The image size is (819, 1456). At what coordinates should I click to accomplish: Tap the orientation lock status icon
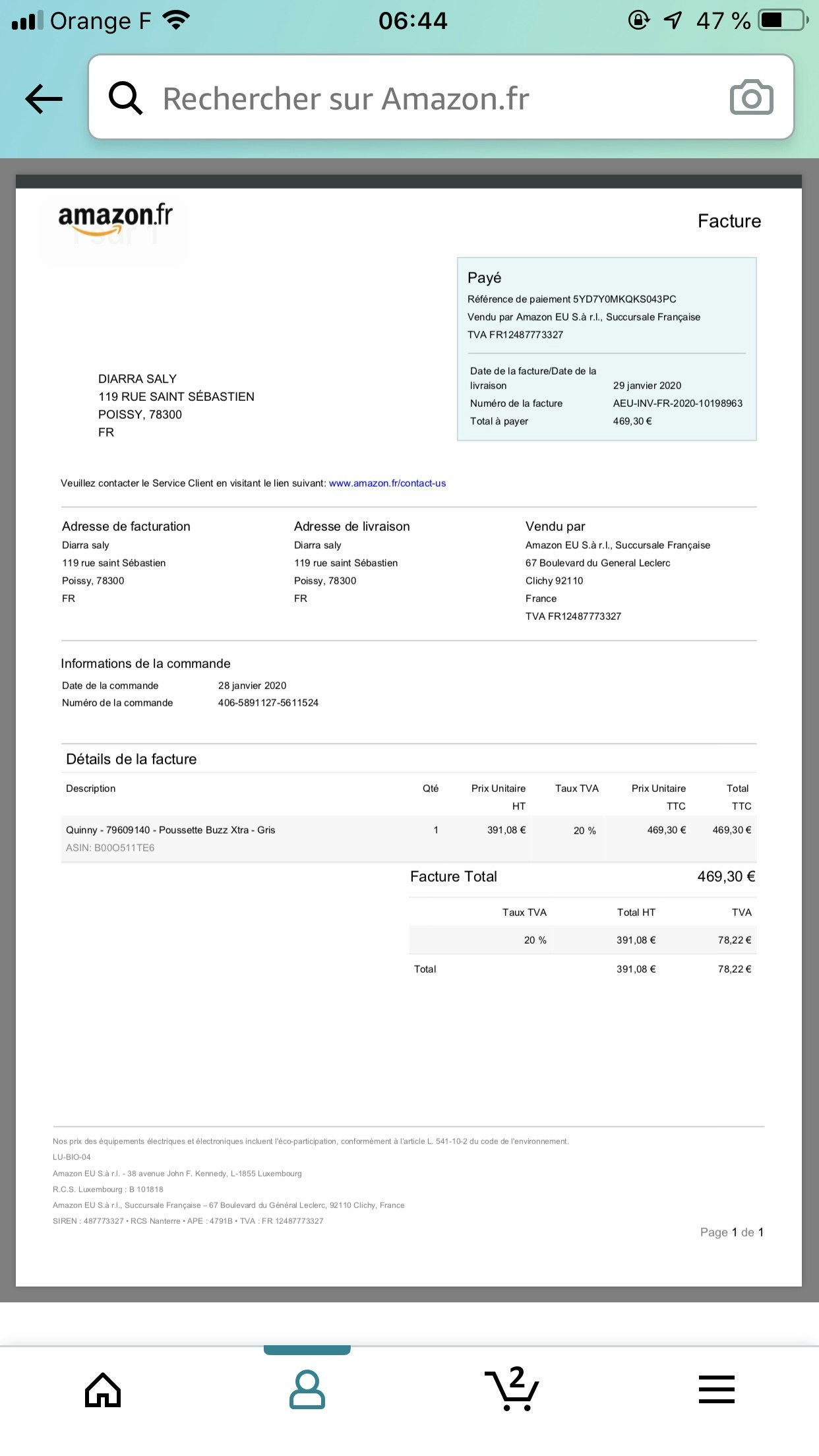[x=639, y=20]
